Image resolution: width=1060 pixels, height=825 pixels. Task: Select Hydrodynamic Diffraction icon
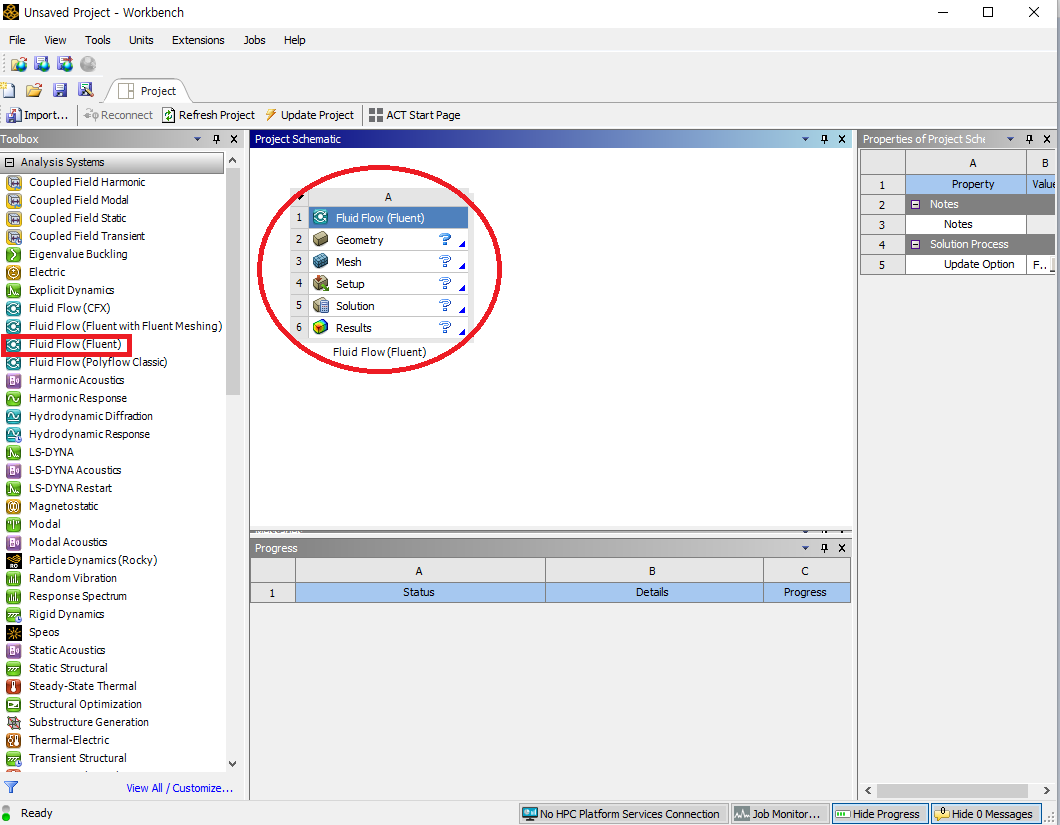14,417
